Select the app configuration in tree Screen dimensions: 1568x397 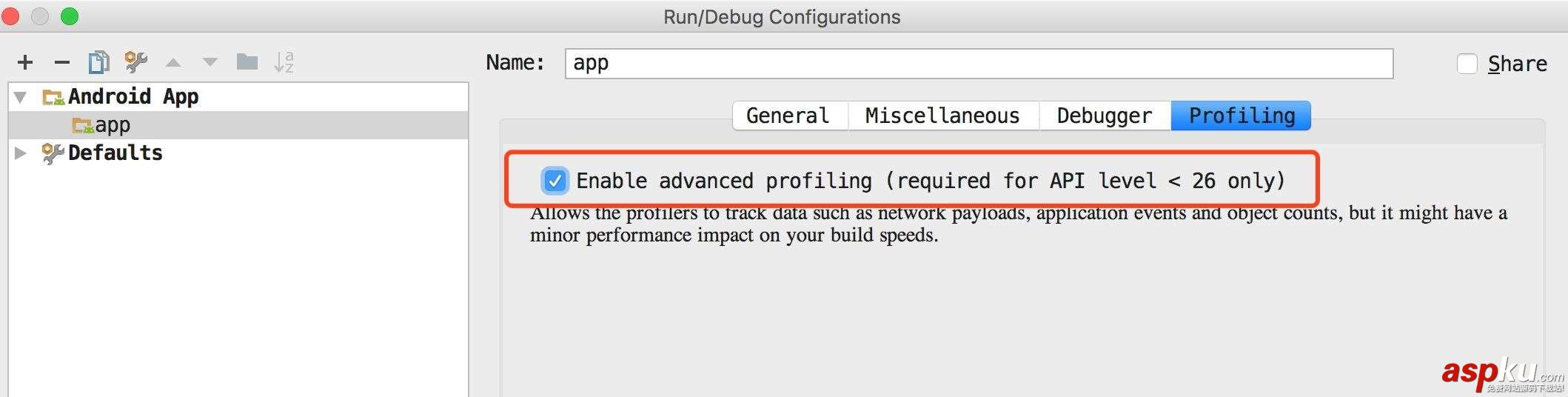click(113, 125)
